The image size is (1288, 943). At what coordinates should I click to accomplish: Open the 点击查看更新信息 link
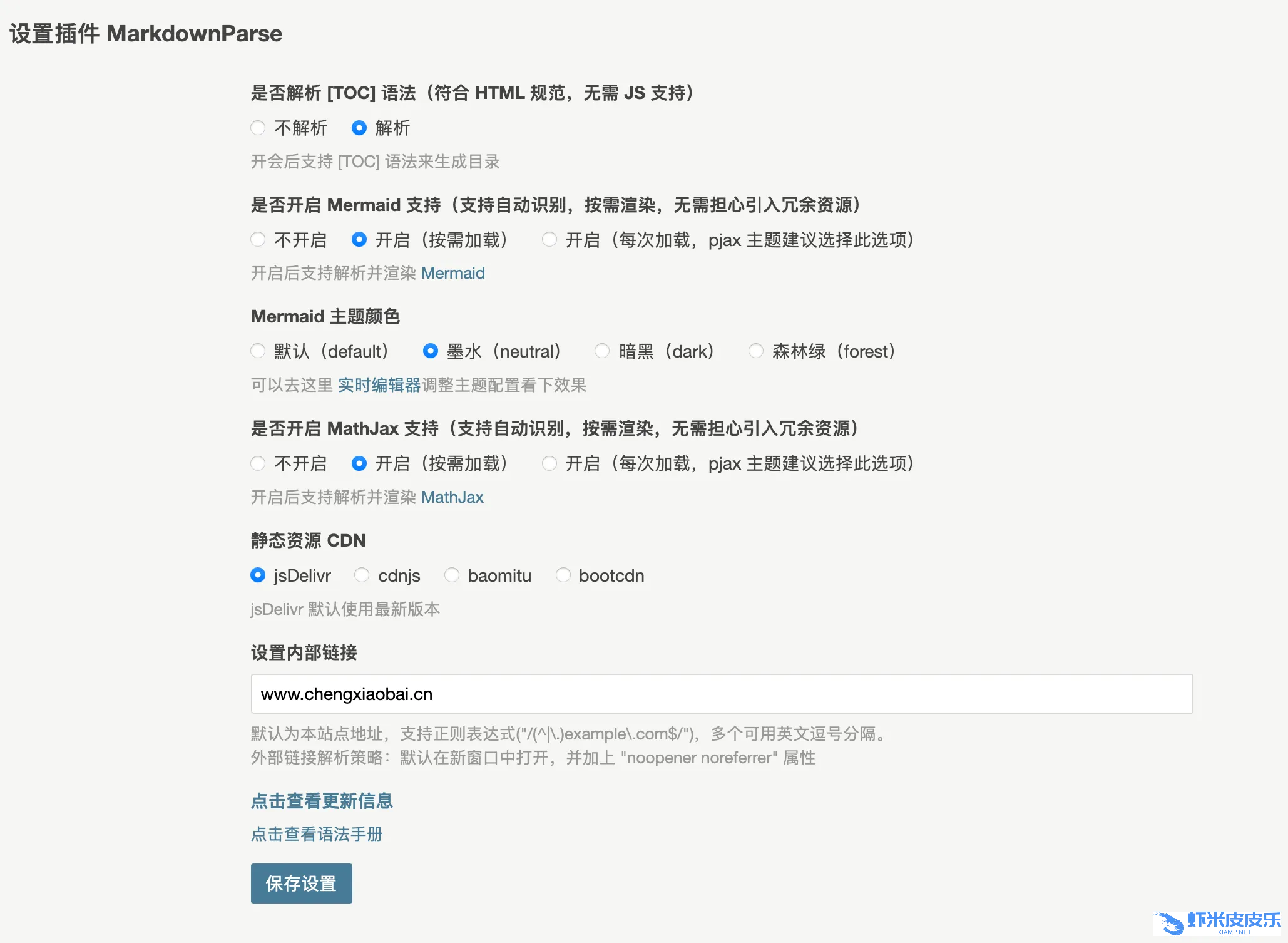[x=322, y=801]
